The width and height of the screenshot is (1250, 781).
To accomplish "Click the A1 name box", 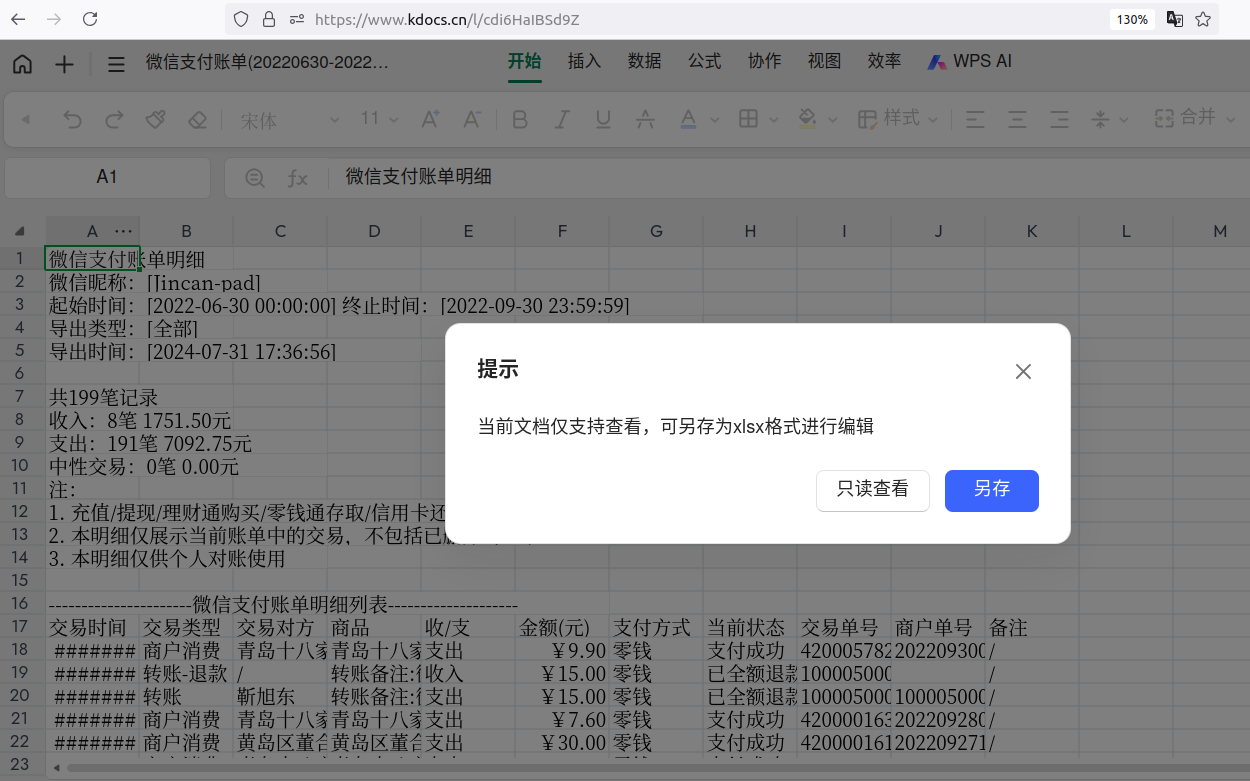I will (107, 177).
